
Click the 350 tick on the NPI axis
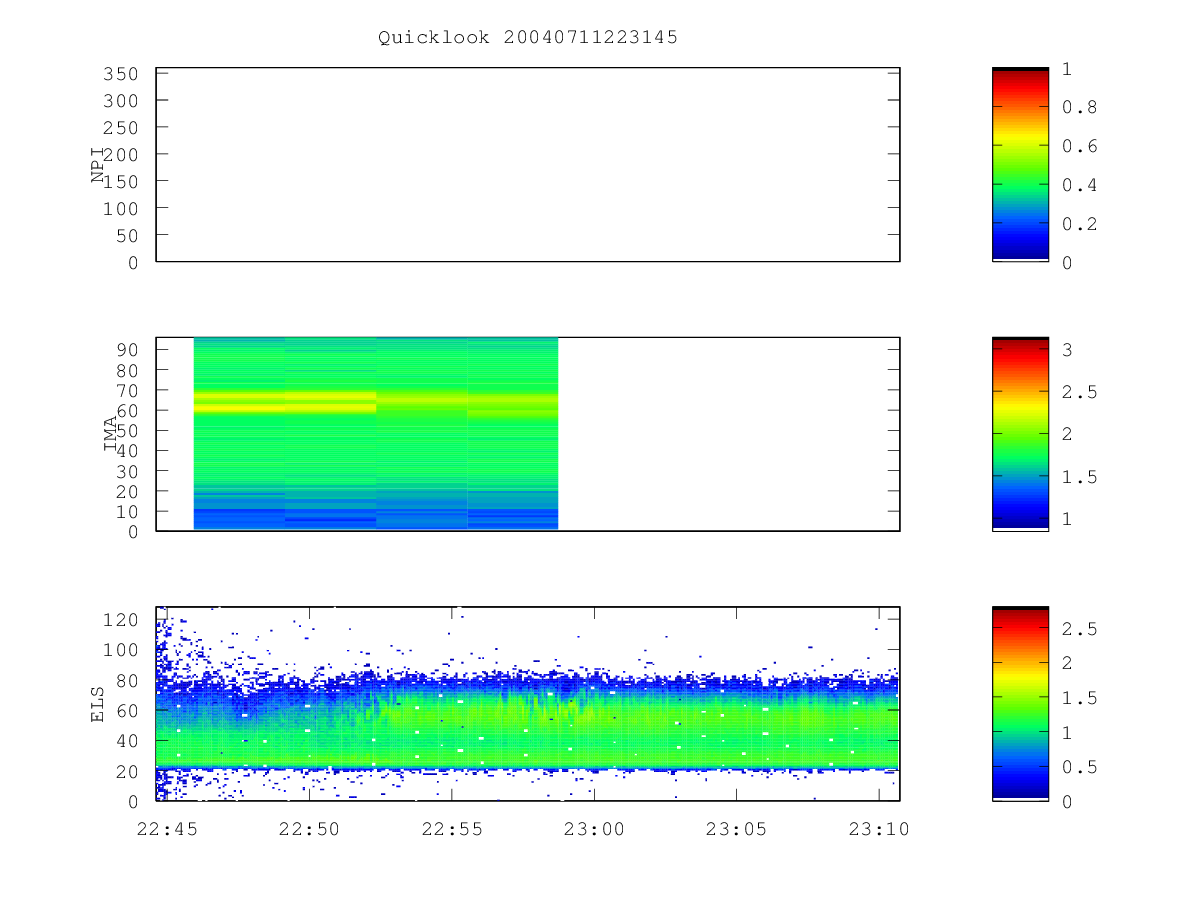121,74
